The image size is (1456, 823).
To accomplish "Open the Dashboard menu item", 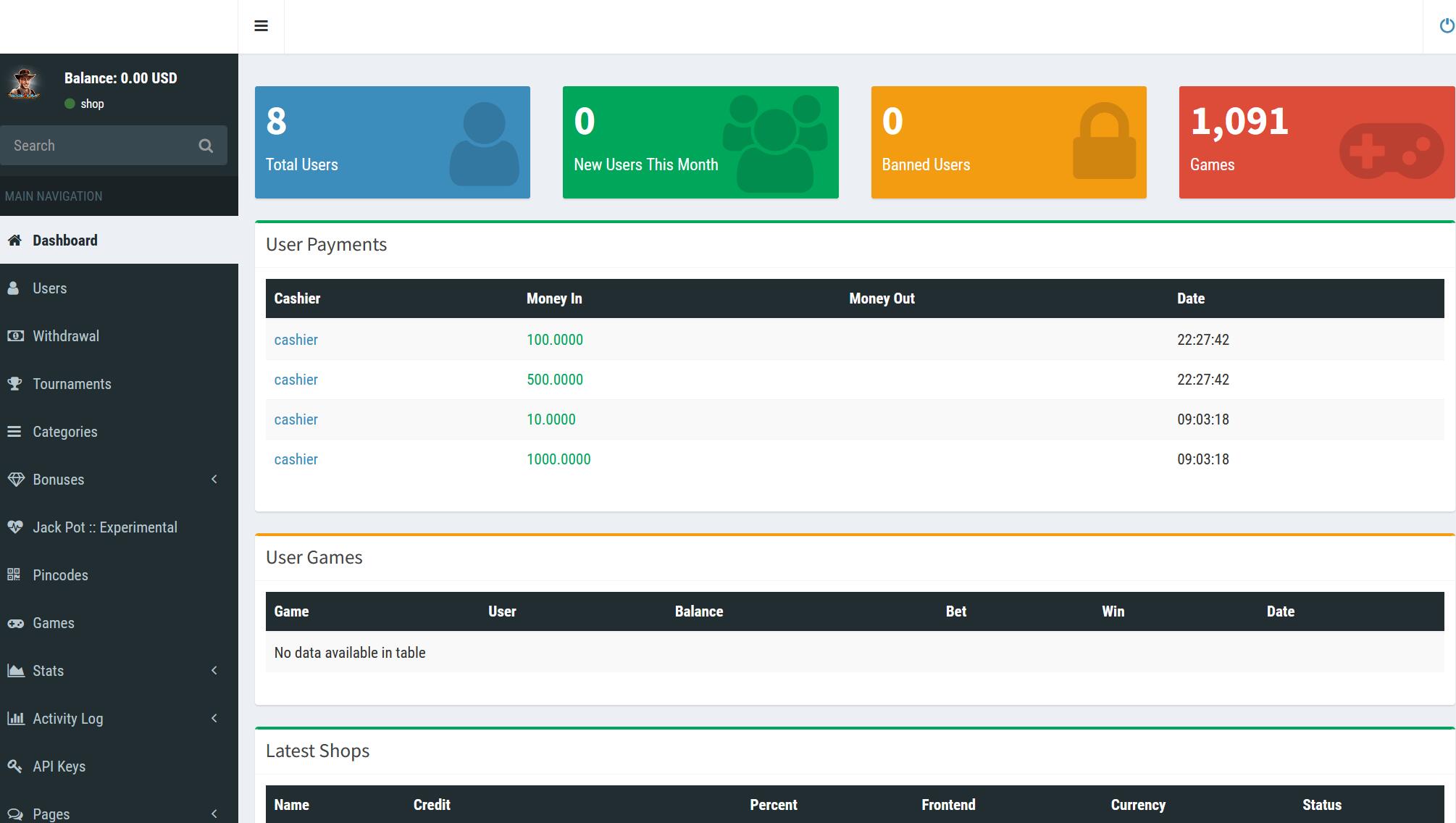I will 119,241.
